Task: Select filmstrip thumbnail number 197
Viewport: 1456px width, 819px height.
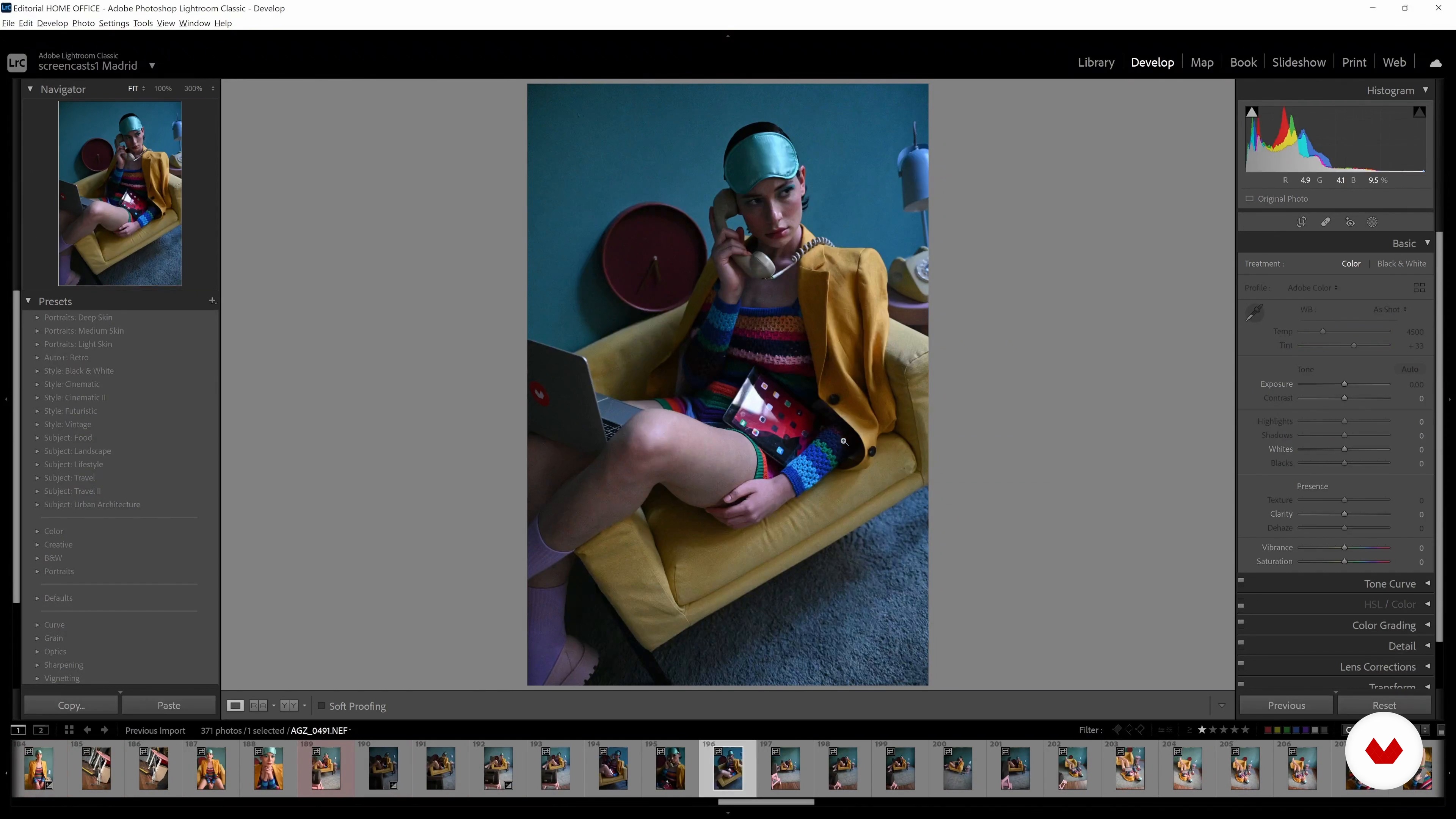Action: 785,768
